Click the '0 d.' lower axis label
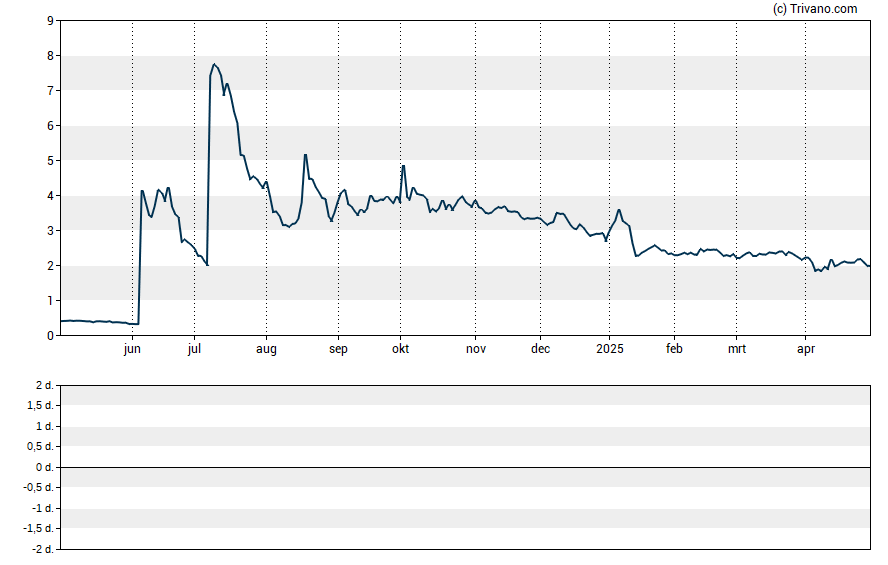 44,467
